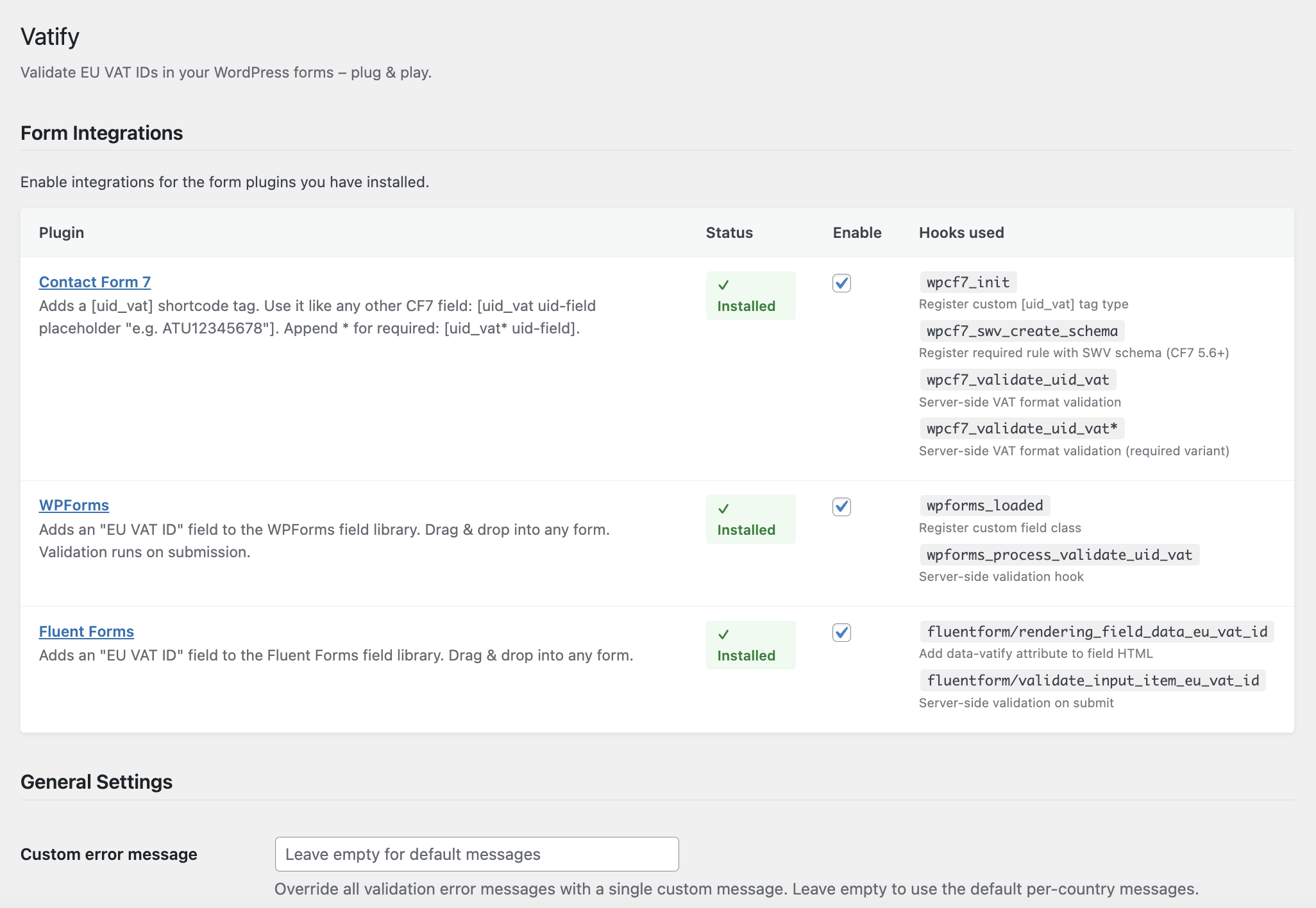Screen dimensions: 1316x908
Task: Focus the Custom error message field
Action: tap(477, 854)
